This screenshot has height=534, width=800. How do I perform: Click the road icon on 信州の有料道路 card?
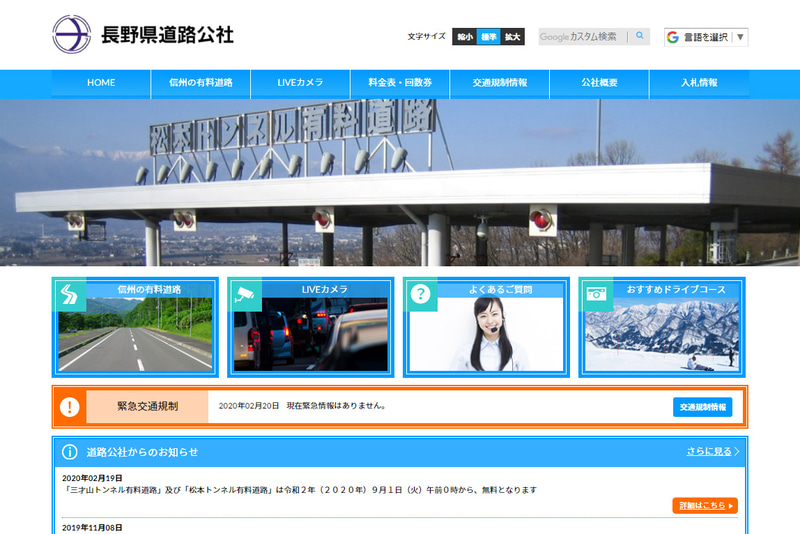(69, 294)
